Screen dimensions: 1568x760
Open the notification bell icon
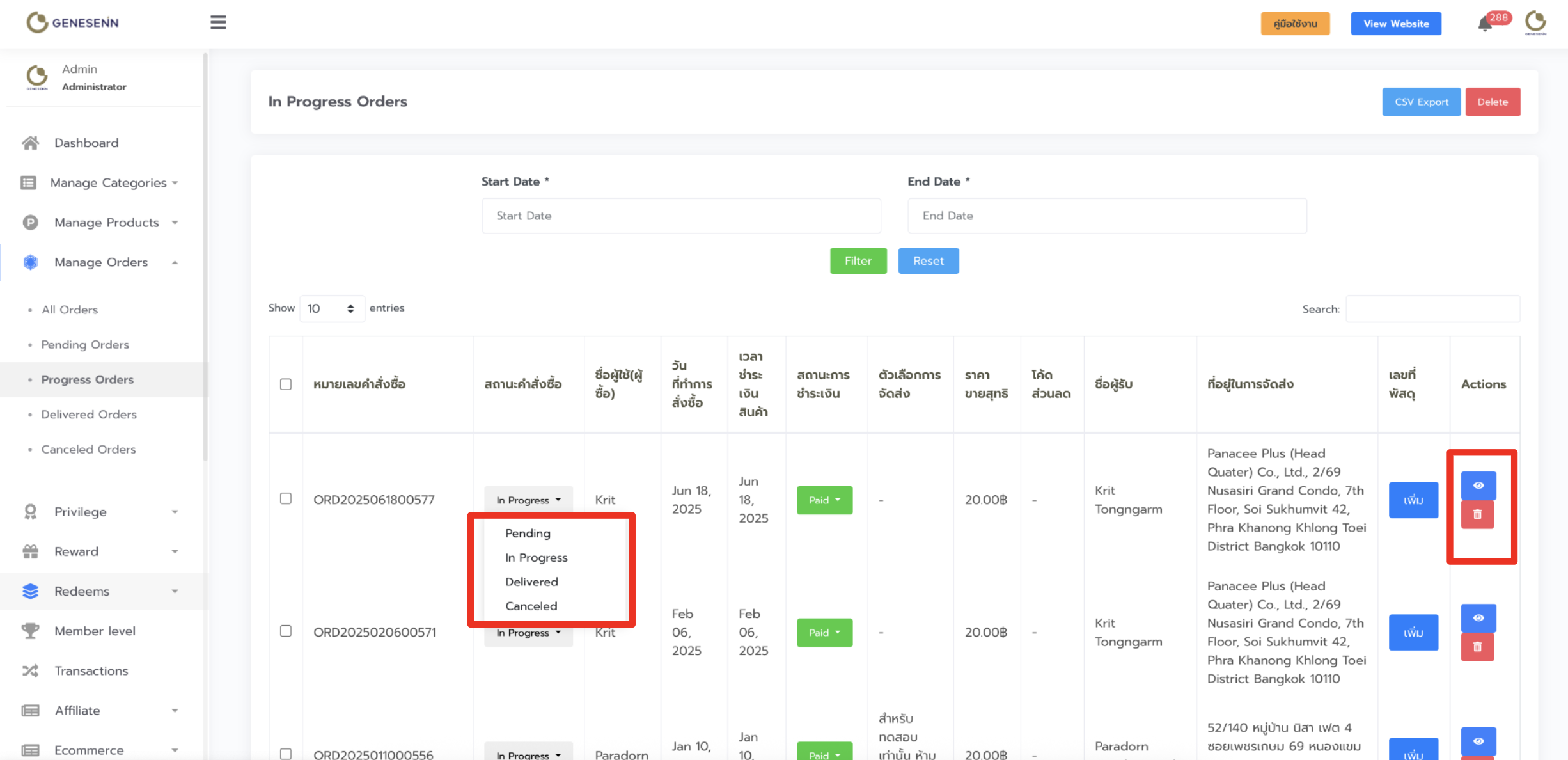[x=1485, y=24]
